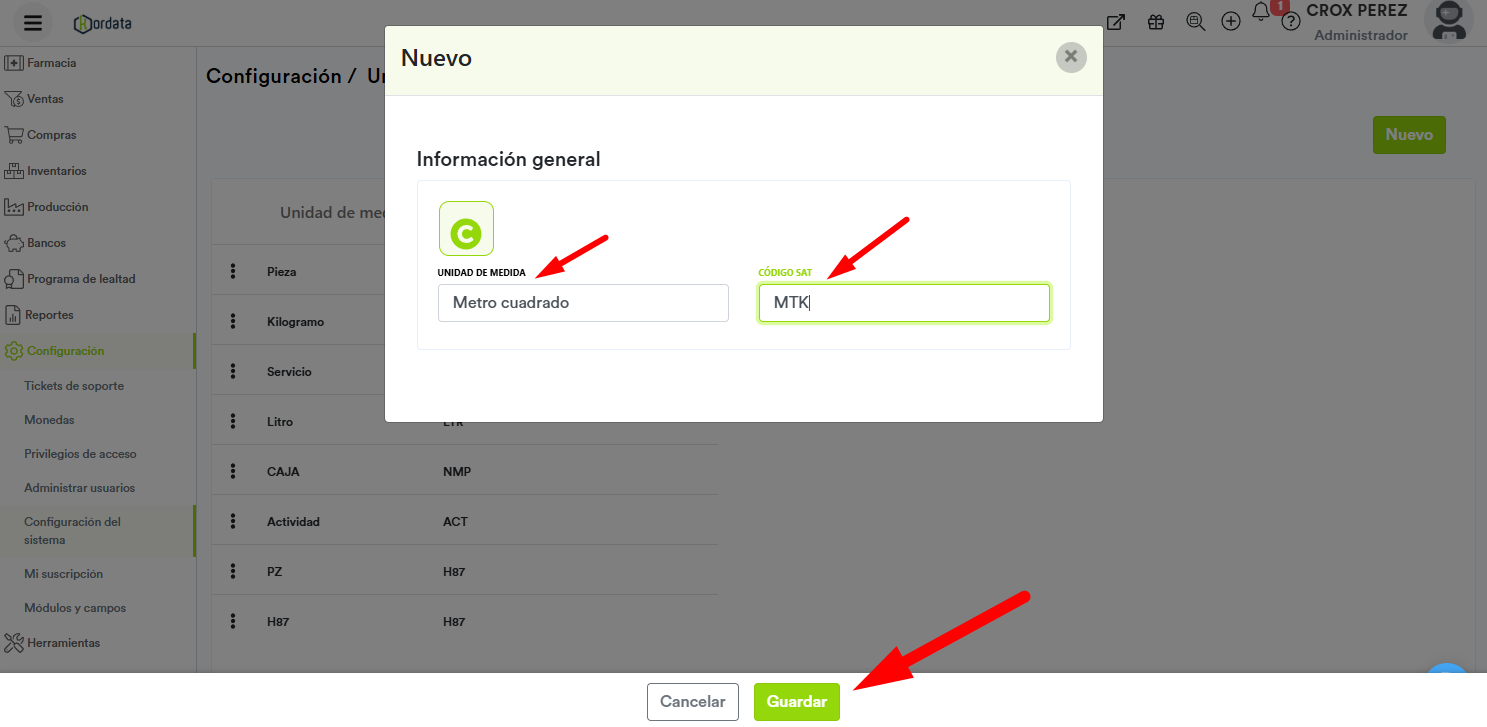Screen dimensions: 1487x727
Task: Click the Cancelar button
Action: [x=693, y=702]
